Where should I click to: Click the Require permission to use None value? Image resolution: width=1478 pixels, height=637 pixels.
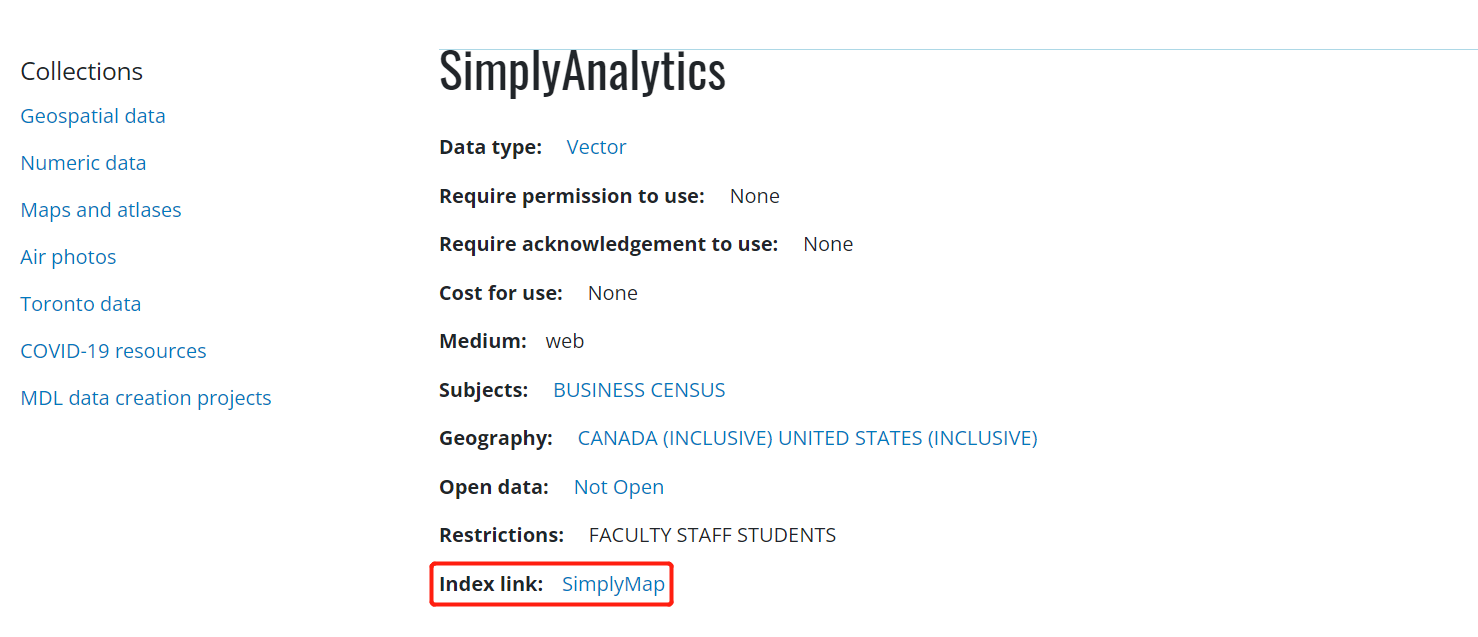click(754, 195)
